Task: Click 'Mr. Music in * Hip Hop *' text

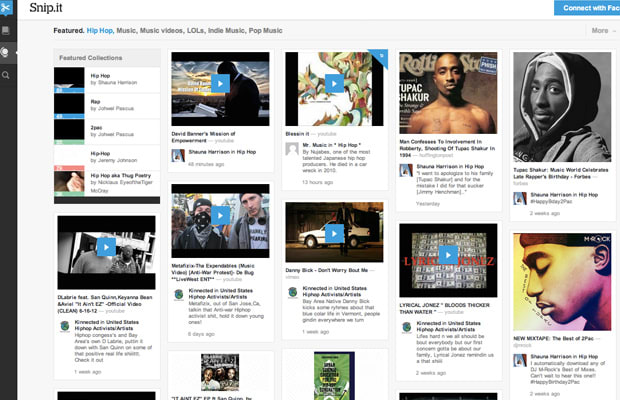Action: coord(332,145)
